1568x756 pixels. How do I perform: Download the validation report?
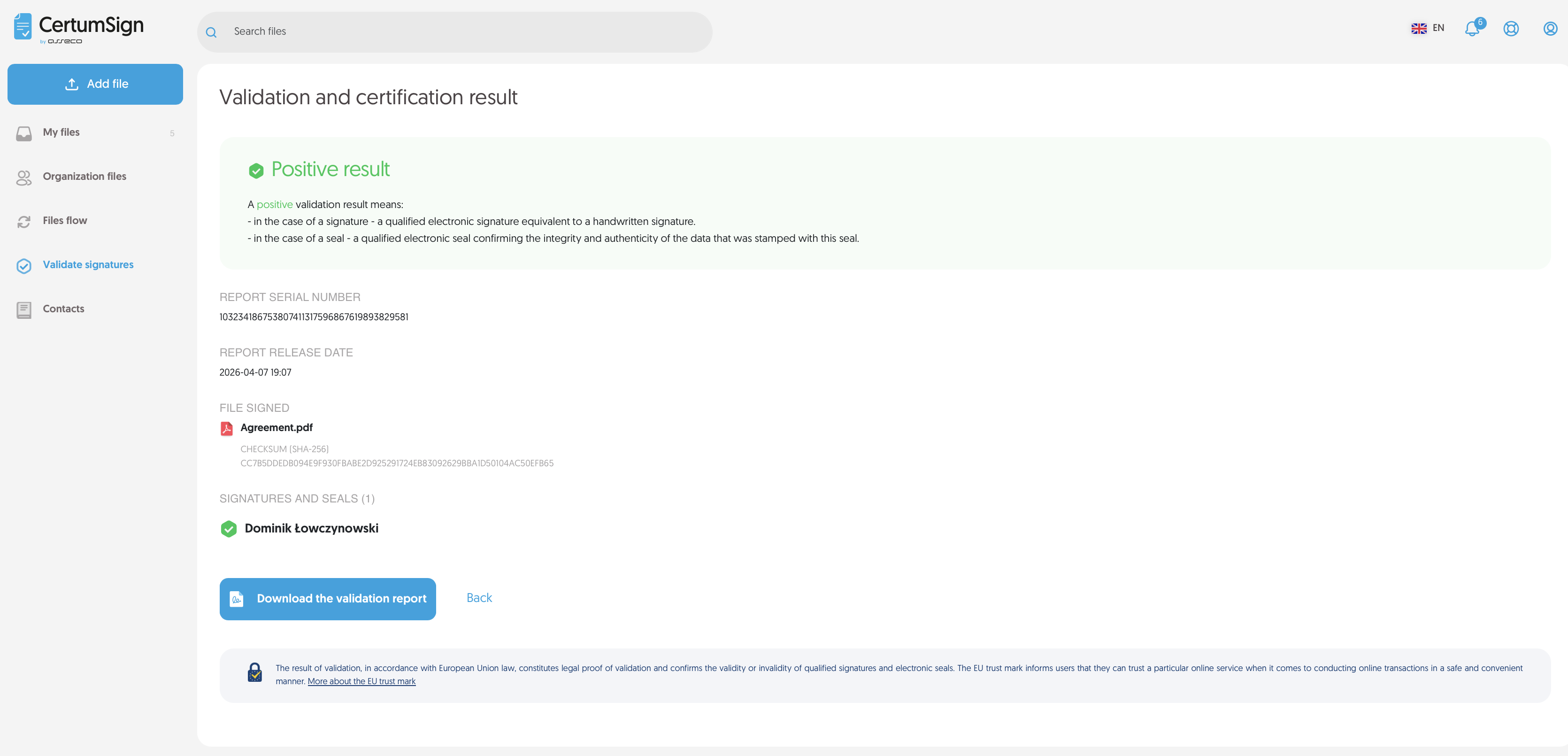pyautogui.click(x=328, y=599)
